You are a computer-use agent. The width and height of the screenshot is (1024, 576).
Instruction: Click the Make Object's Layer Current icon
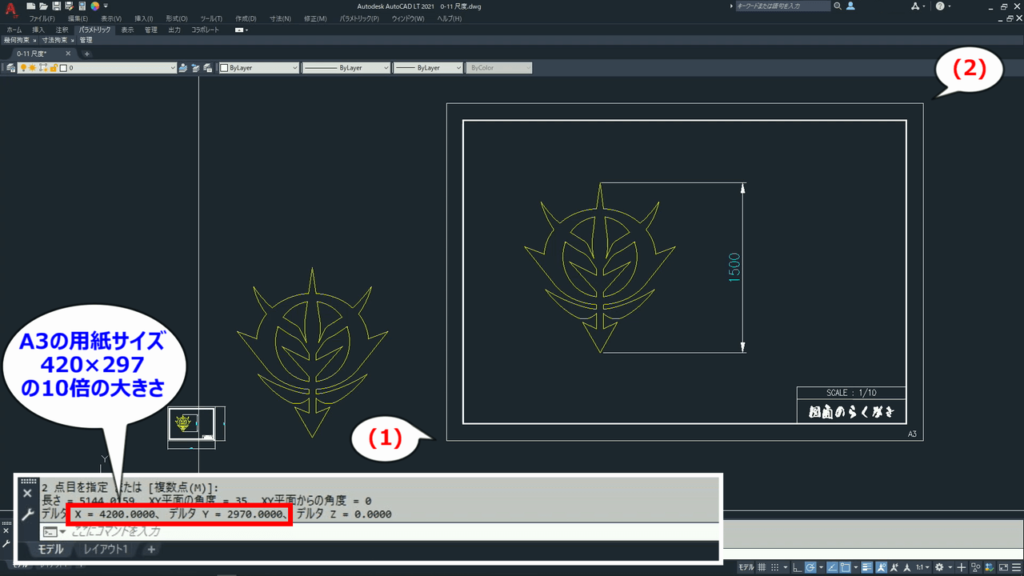[x=183, y=68]
